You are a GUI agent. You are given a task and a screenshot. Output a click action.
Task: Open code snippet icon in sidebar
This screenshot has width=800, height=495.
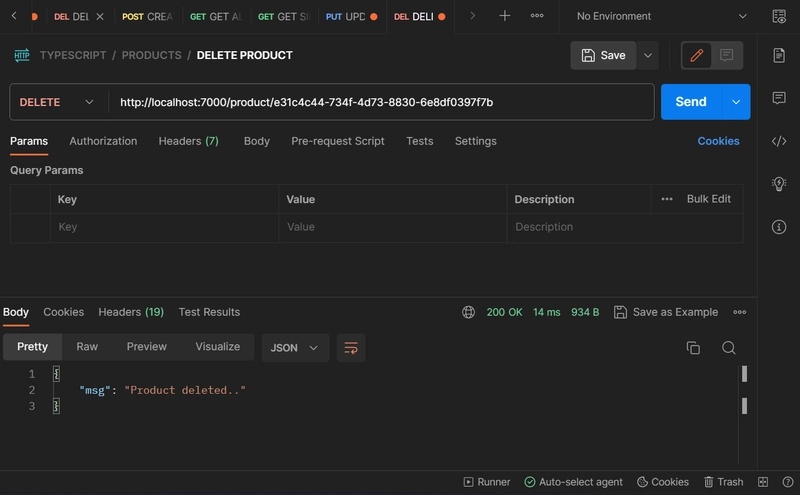(x=779, y=141)
